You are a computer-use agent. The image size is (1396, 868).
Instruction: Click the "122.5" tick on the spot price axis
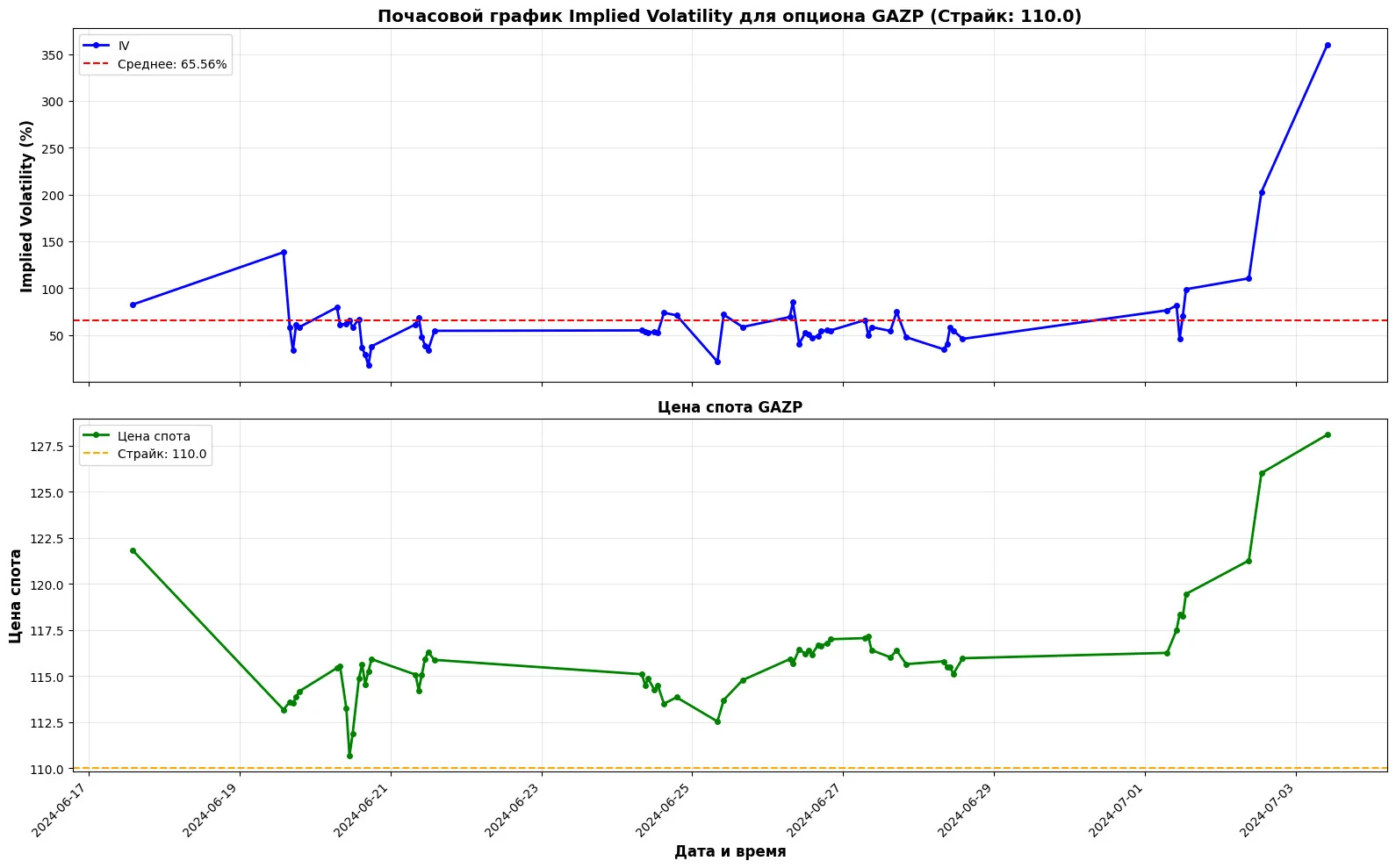48,539
